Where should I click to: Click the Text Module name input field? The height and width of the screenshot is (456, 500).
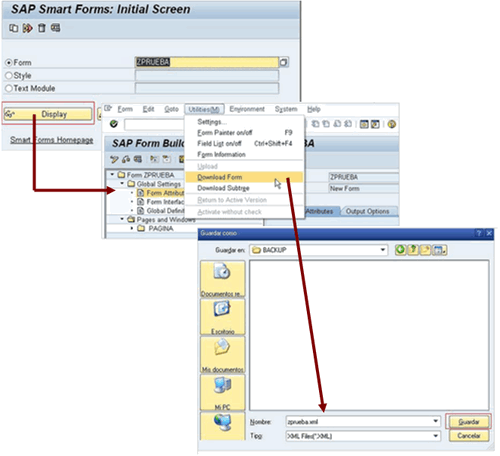click(206, 88)
